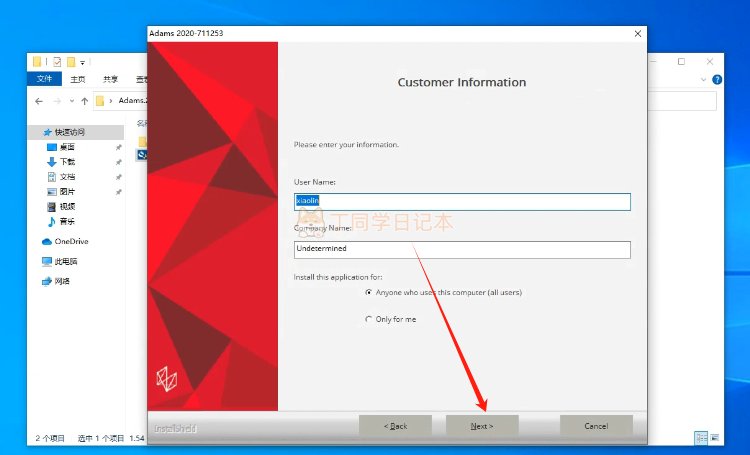This screenshot has height=455, width=750.
Task: Open recent locations dropdown arrow in Explorer
Action: pos(72,101)
